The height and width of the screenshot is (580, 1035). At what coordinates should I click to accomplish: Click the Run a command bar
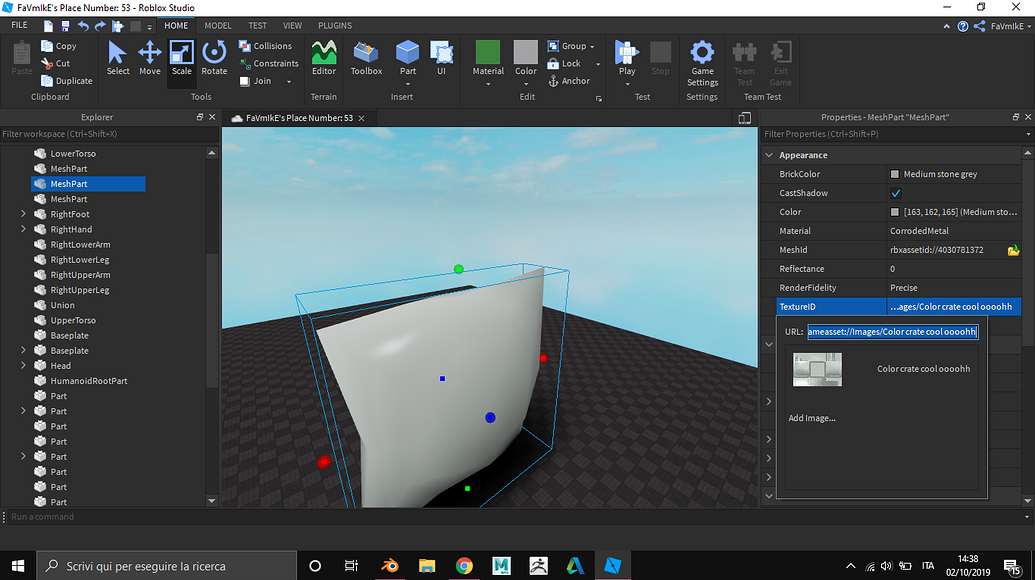(x=518, y=517)
